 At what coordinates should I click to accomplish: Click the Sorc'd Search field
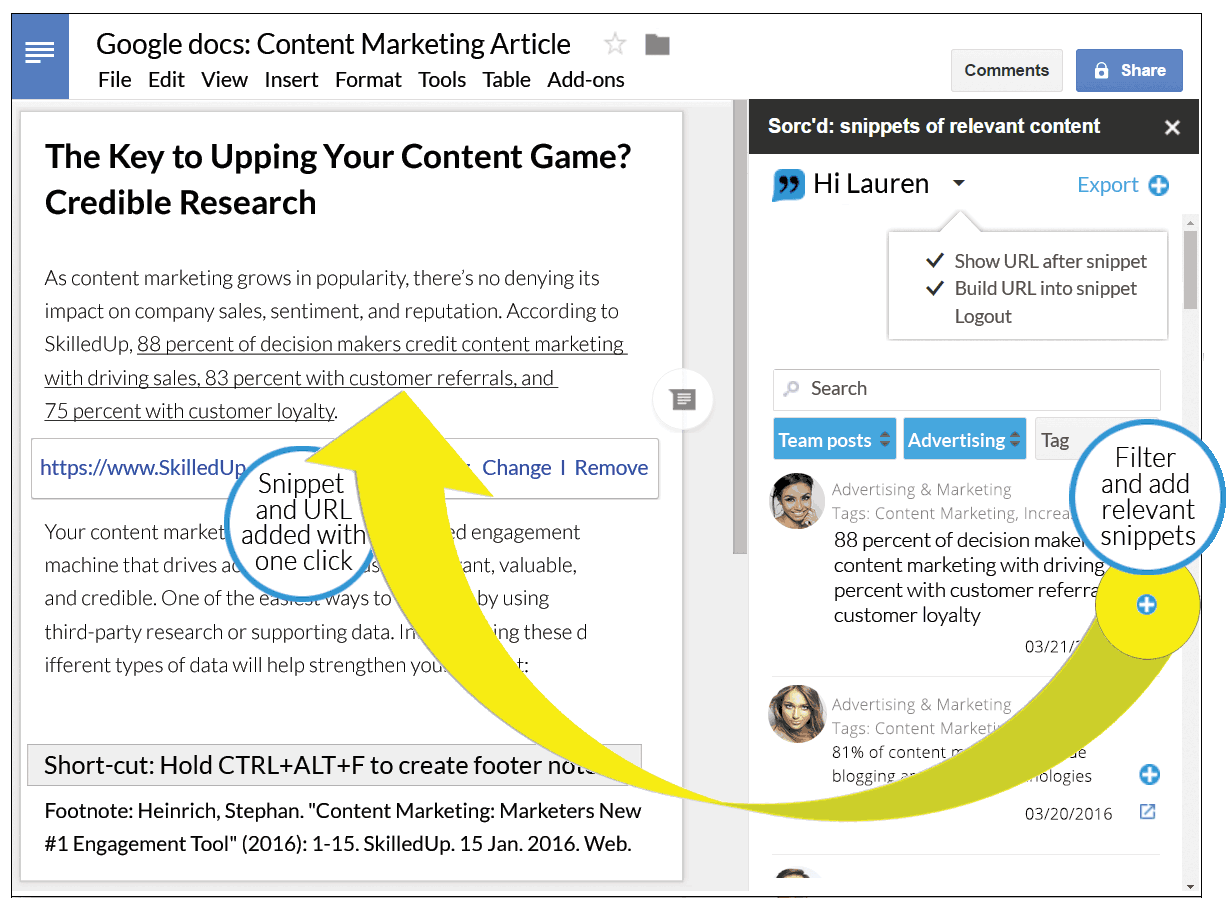coord(967,389)
